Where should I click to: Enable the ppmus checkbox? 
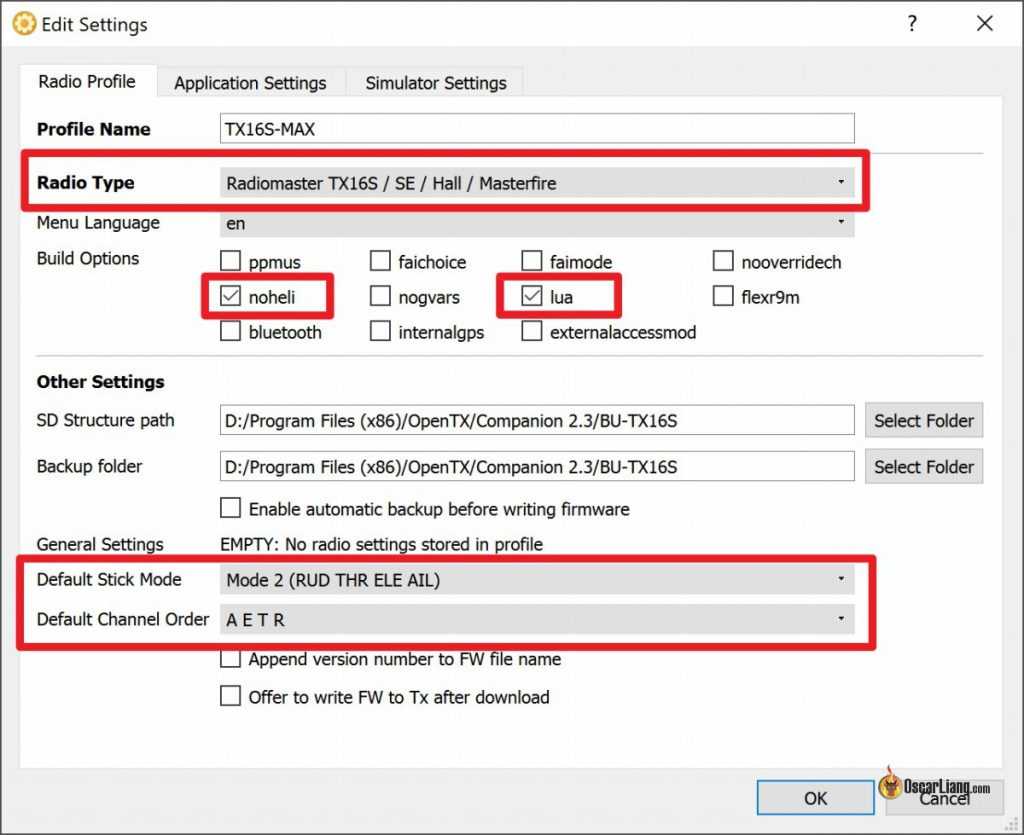tap(231, 262)
